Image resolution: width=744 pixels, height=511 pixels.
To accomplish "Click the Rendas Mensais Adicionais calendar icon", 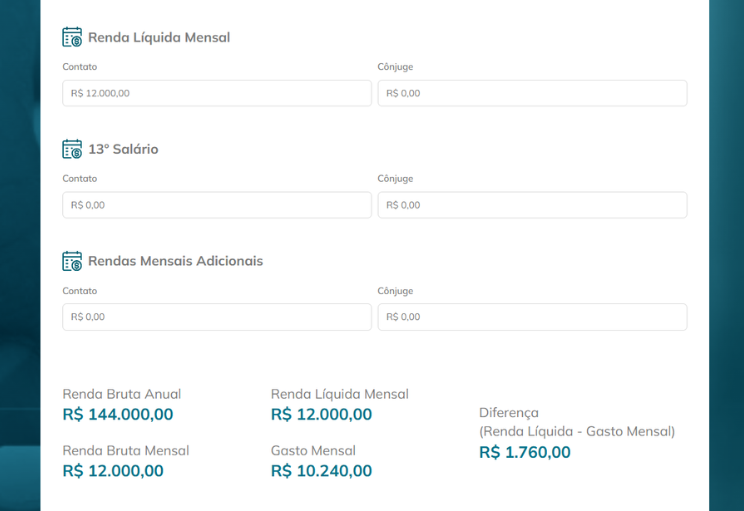I will [72, 261].
